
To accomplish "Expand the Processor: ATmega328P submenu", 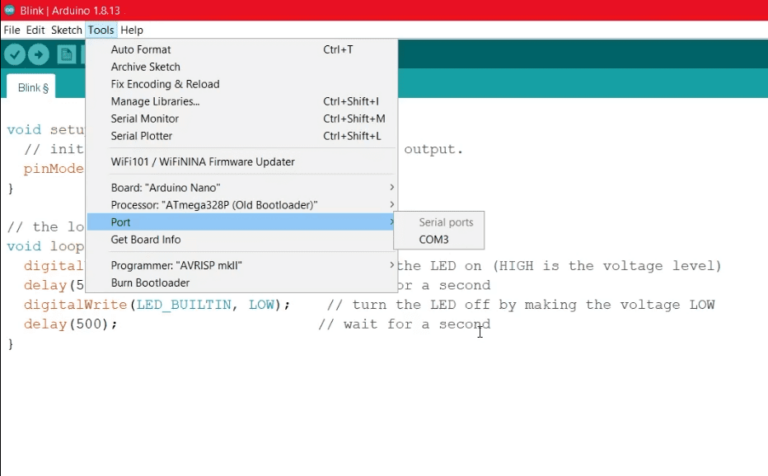I will (242, 205).
